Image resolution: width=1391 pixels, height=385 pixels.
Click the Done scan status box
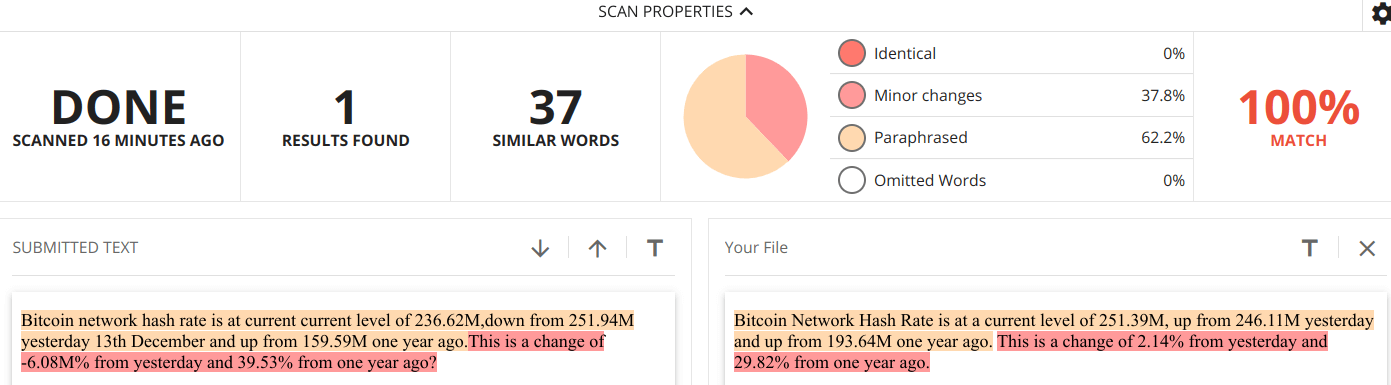pyautogui.click(x=119, y=117)
